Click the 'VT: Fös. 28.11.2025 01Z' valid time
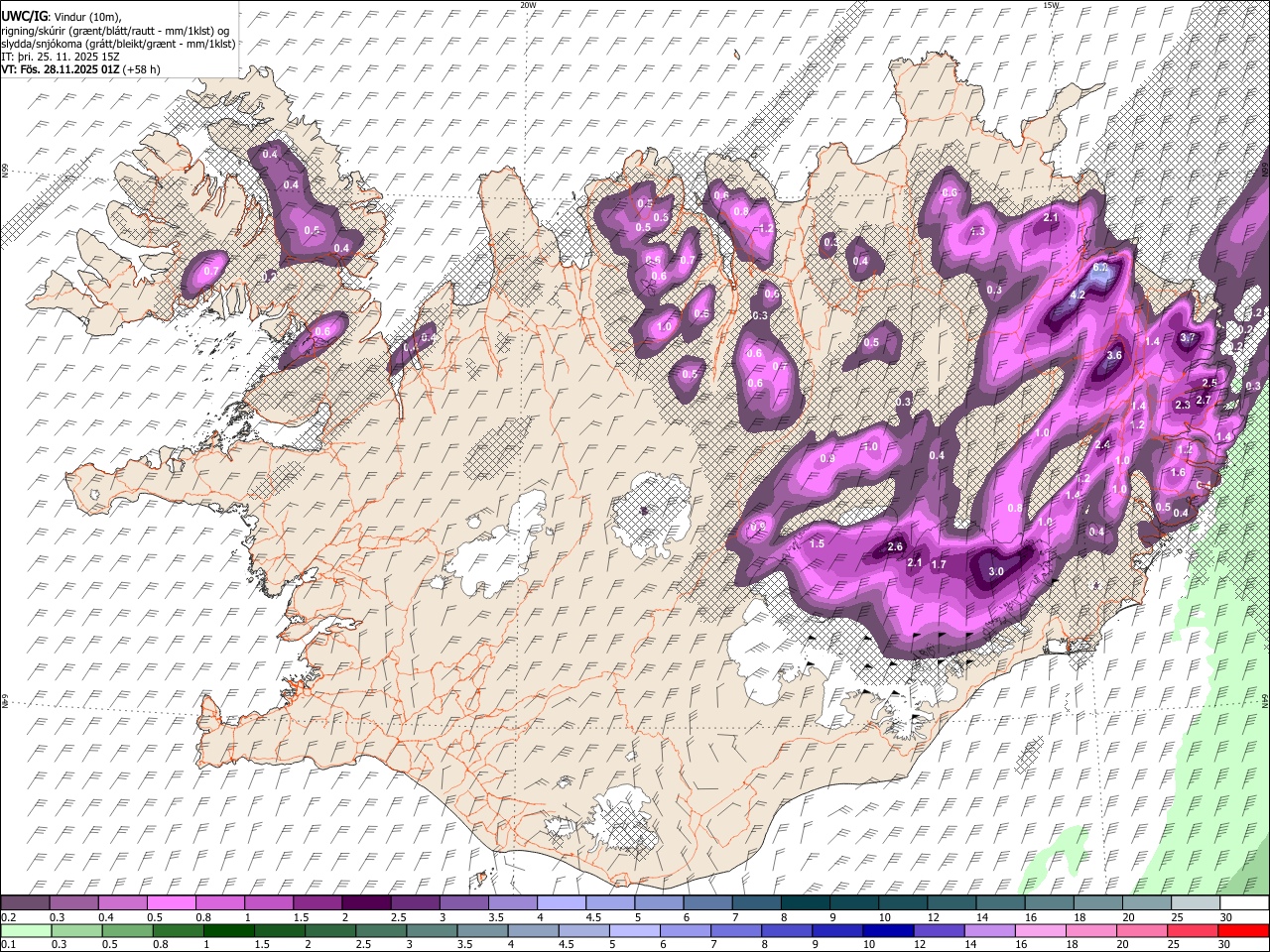This screenshot has height=952, width=1270. pyautogui.click(x=60, y=69)
